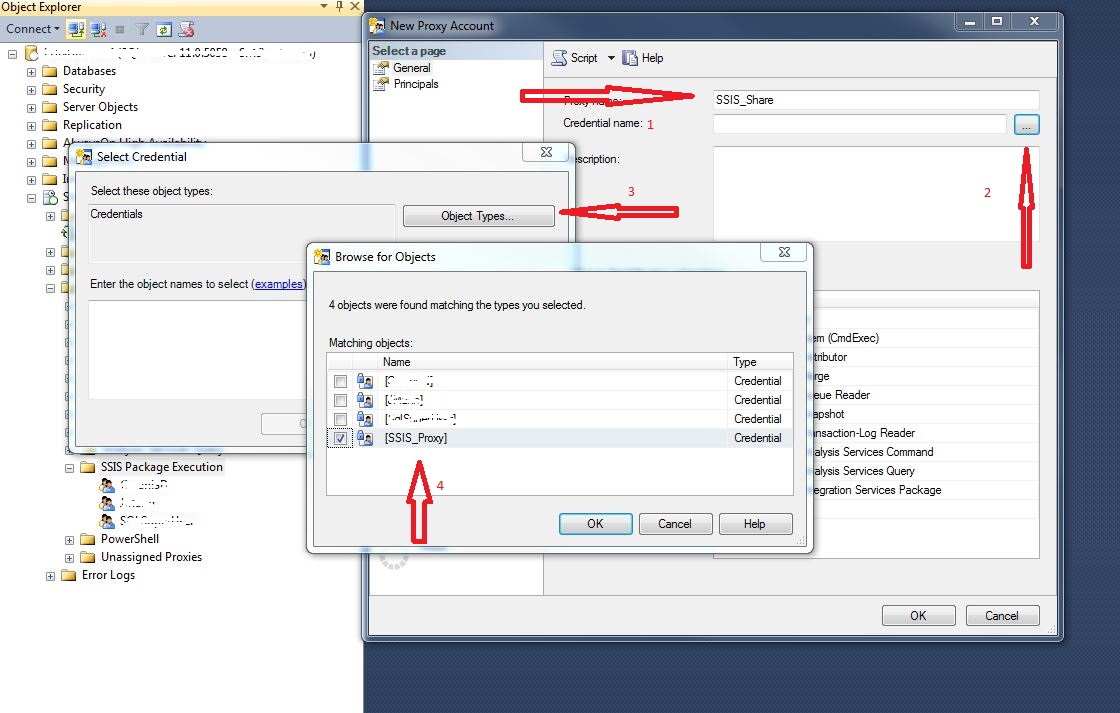Click the Credential name input field

point(859,124)
